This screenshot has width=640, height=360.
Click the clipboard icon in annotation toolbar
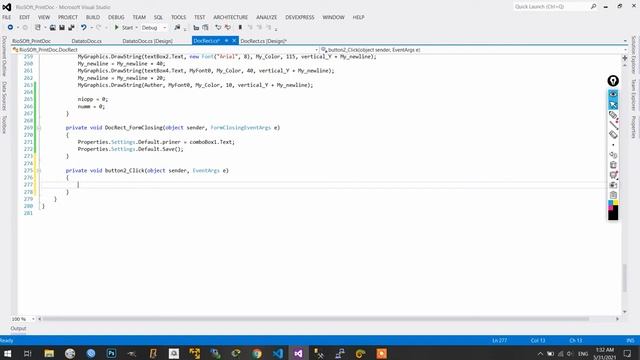pos(613,195)
